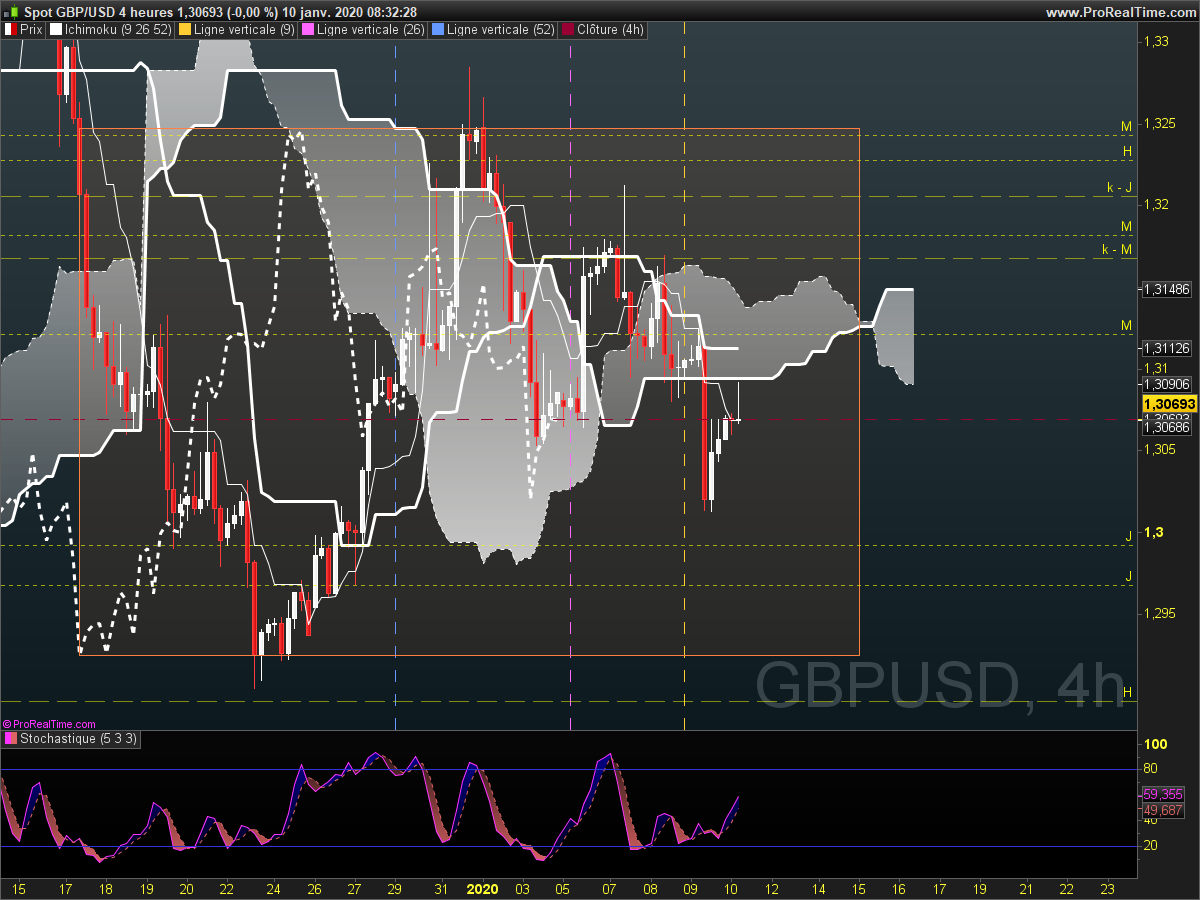Click the 1,32 price axis label

(1156, 205)
